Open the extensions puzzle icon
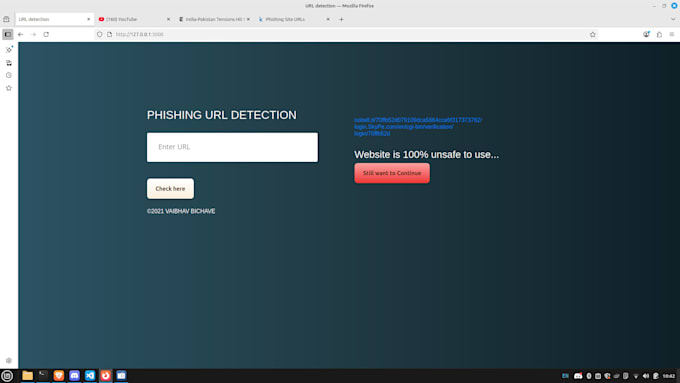 click(659, 34)
